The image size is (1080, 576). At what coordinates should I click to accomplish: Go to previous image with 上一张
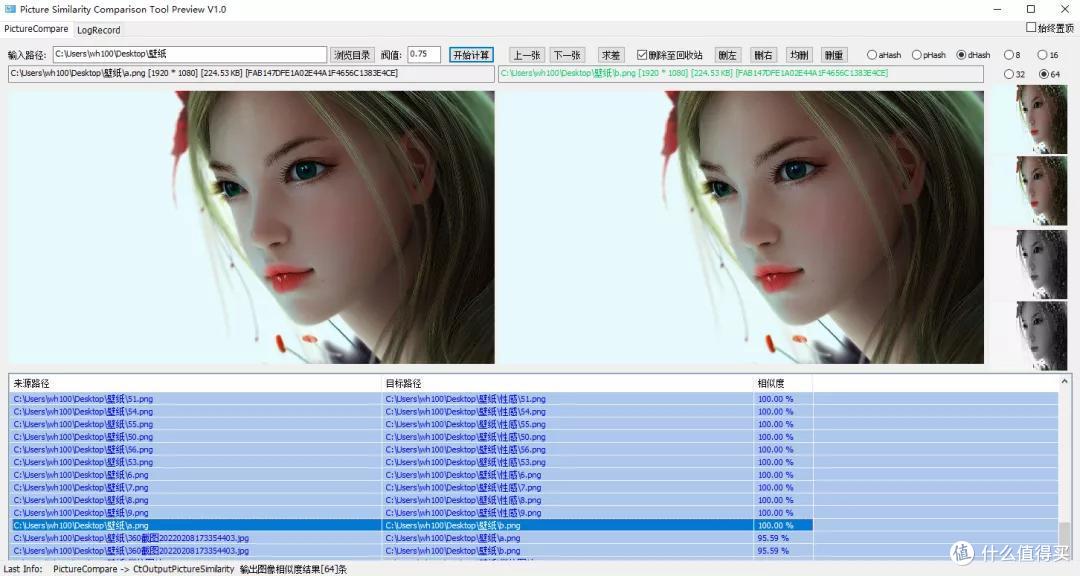(x=527, y=54)
